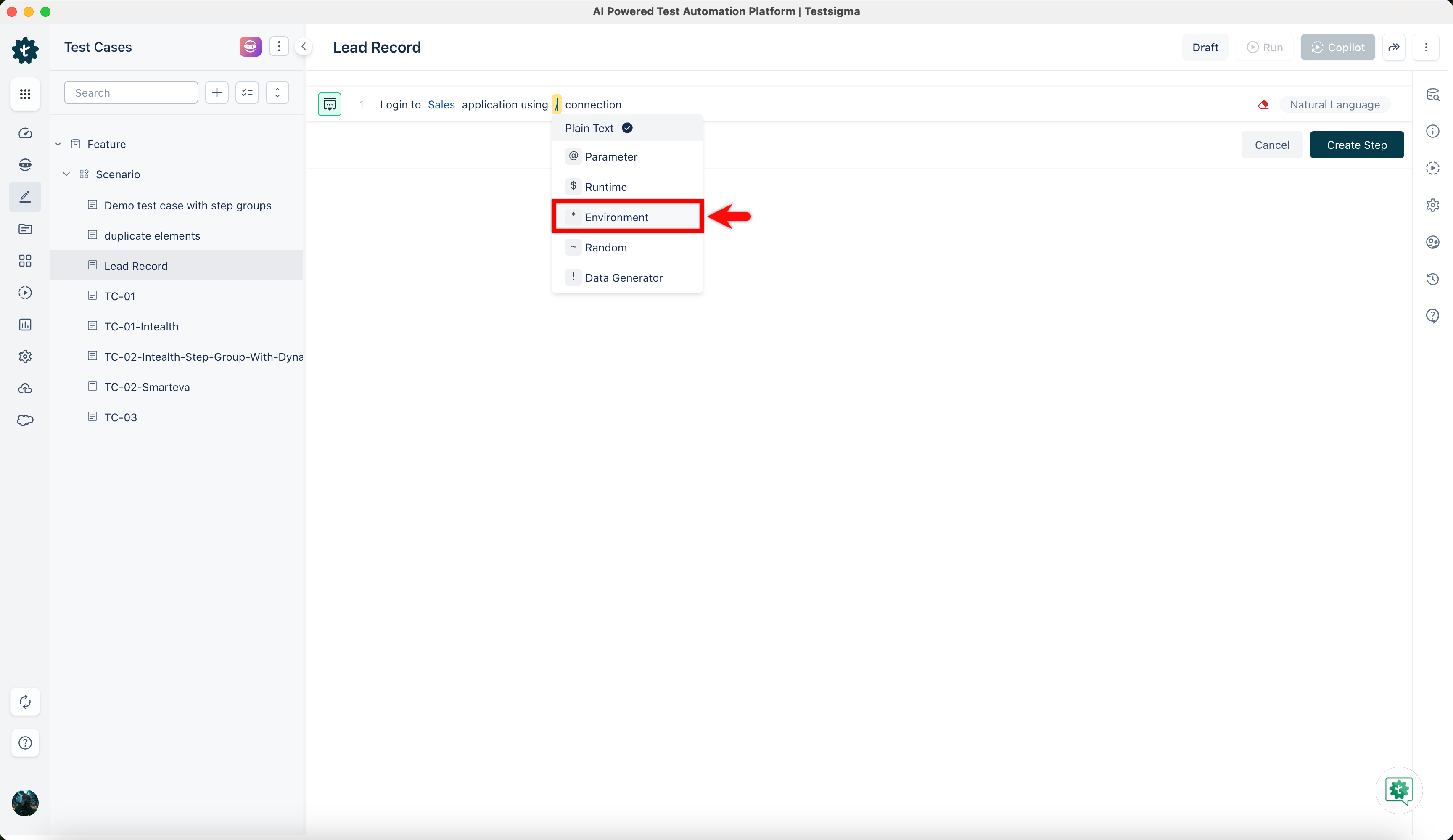Select the test development pencil icon
The height and width of the screenshot is (840, 1453).
coord(25,197)
